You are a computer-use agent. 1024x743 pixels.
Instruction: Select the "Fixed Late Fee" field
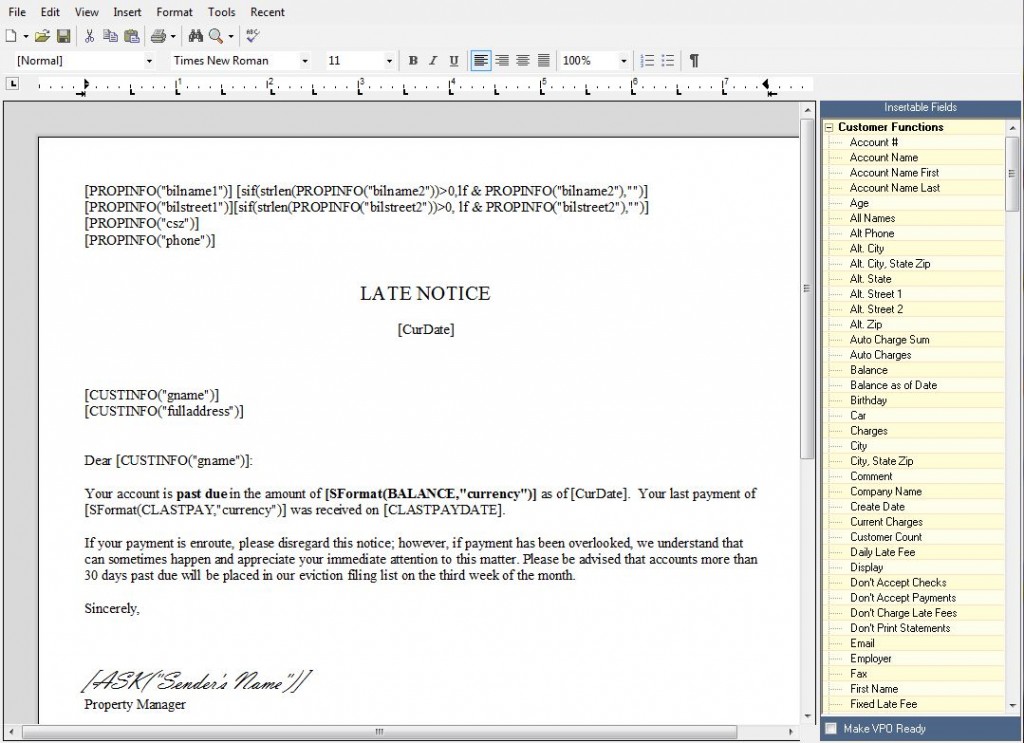click(x=884, y=704)
